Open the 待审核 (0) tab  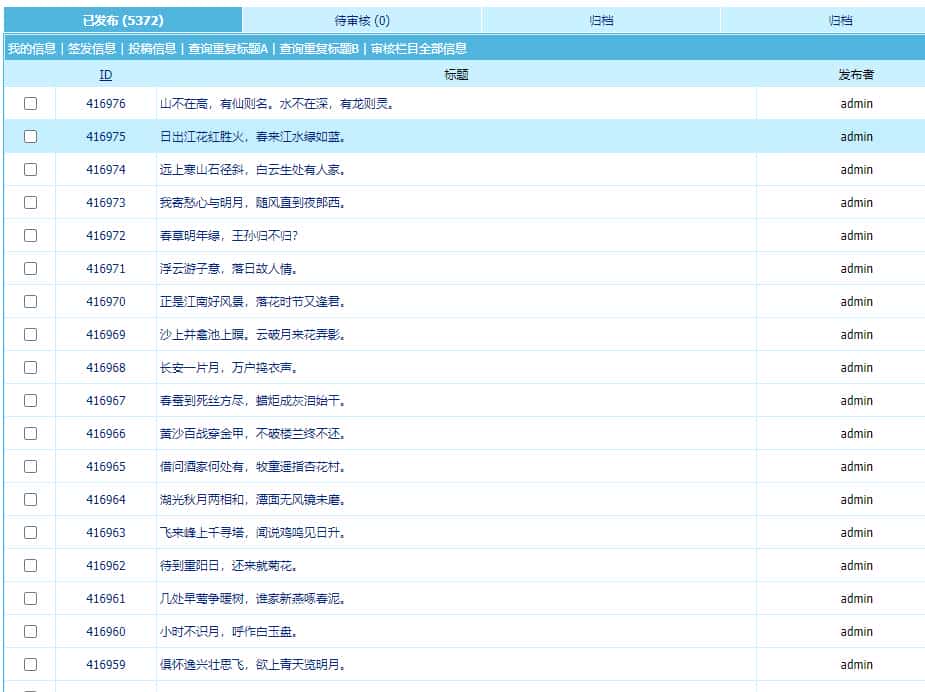coord(362,21)
